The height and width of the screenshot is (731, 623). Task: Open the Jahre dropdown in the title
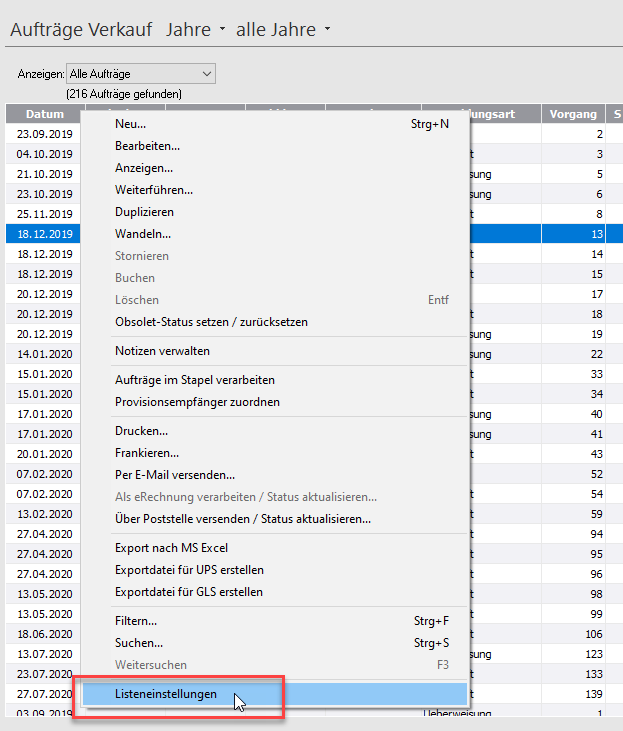coord(196,30)
